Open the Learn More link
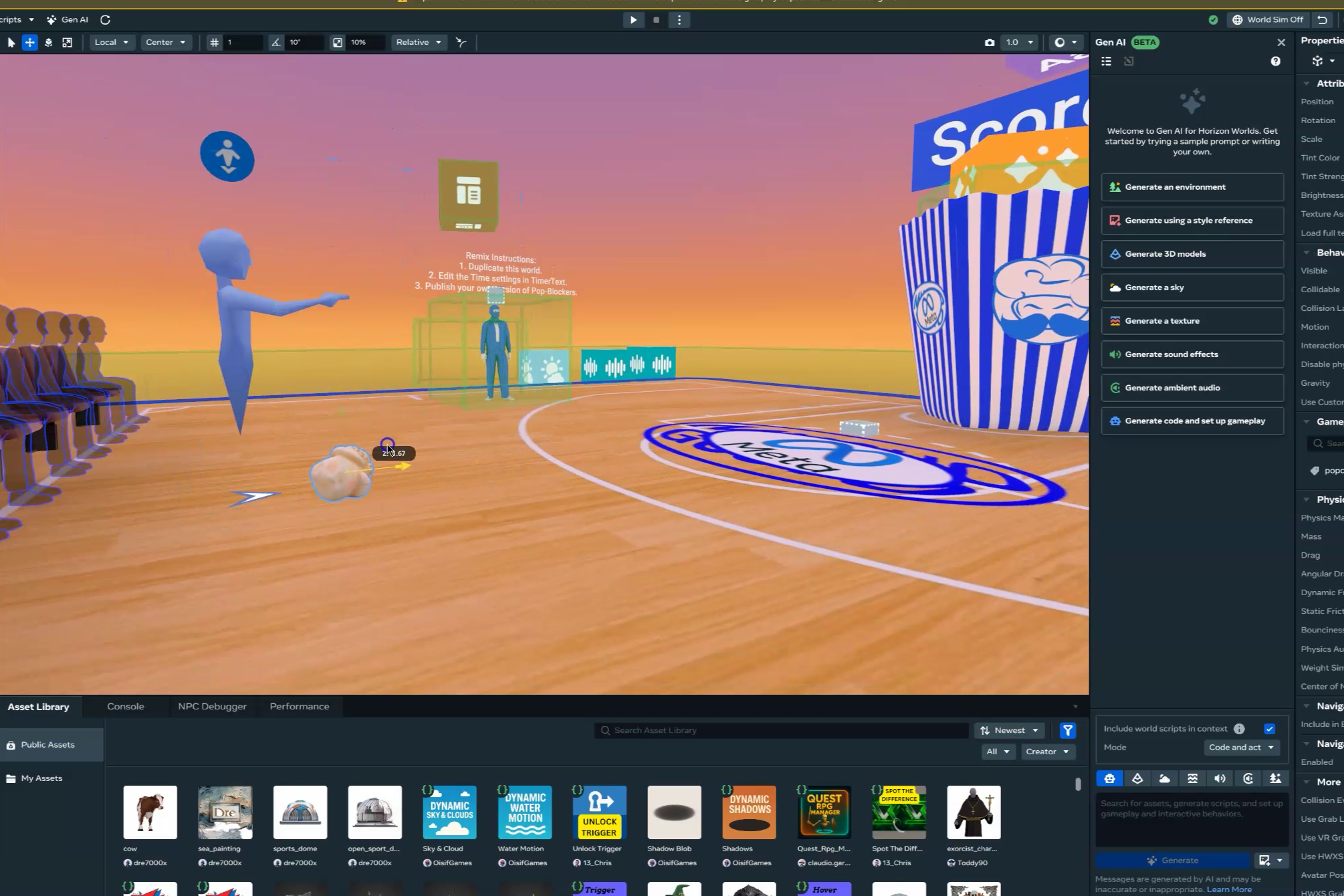The image size is (1344, 896). pos(1229,889)
